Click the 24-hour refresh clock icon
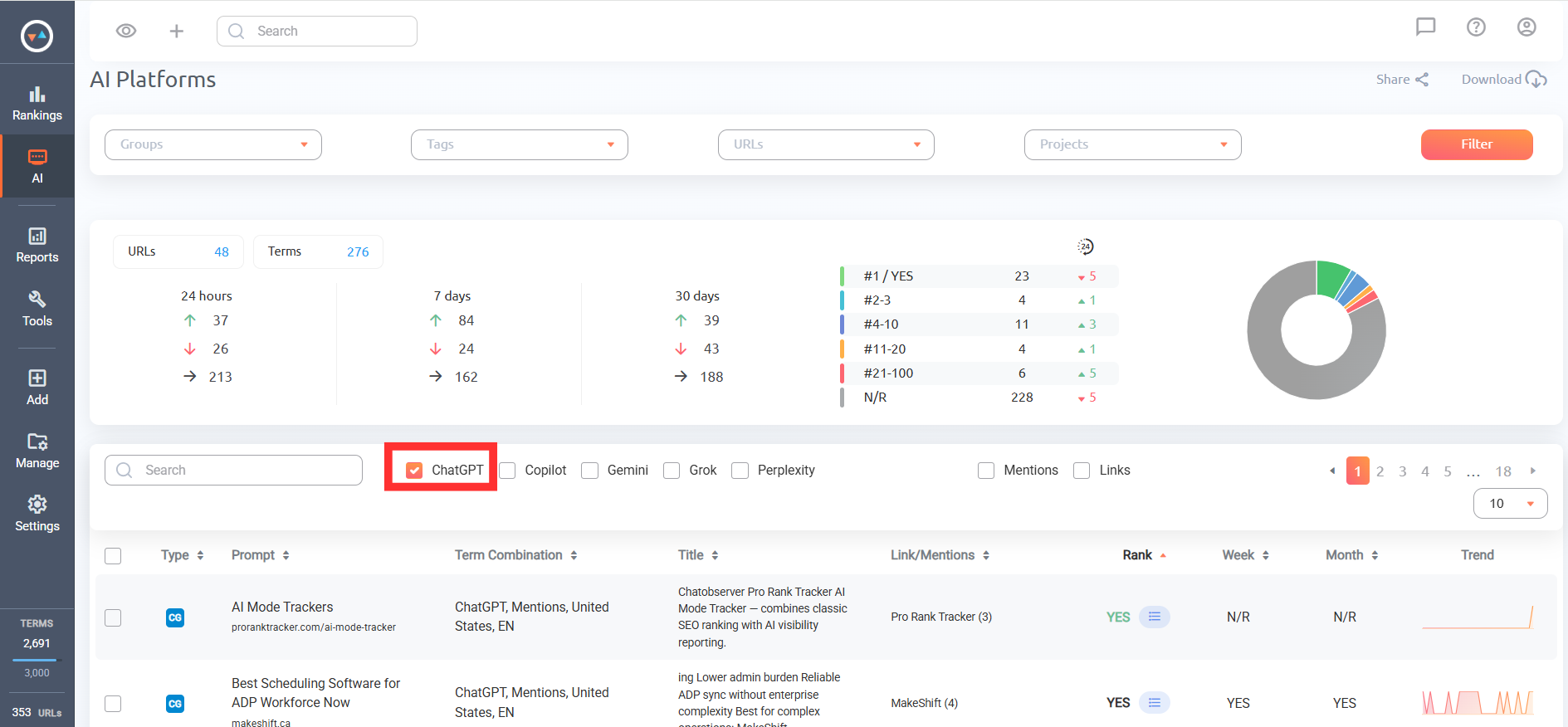The height and width of the screenshot is (727, 1568). point(1086,246)
